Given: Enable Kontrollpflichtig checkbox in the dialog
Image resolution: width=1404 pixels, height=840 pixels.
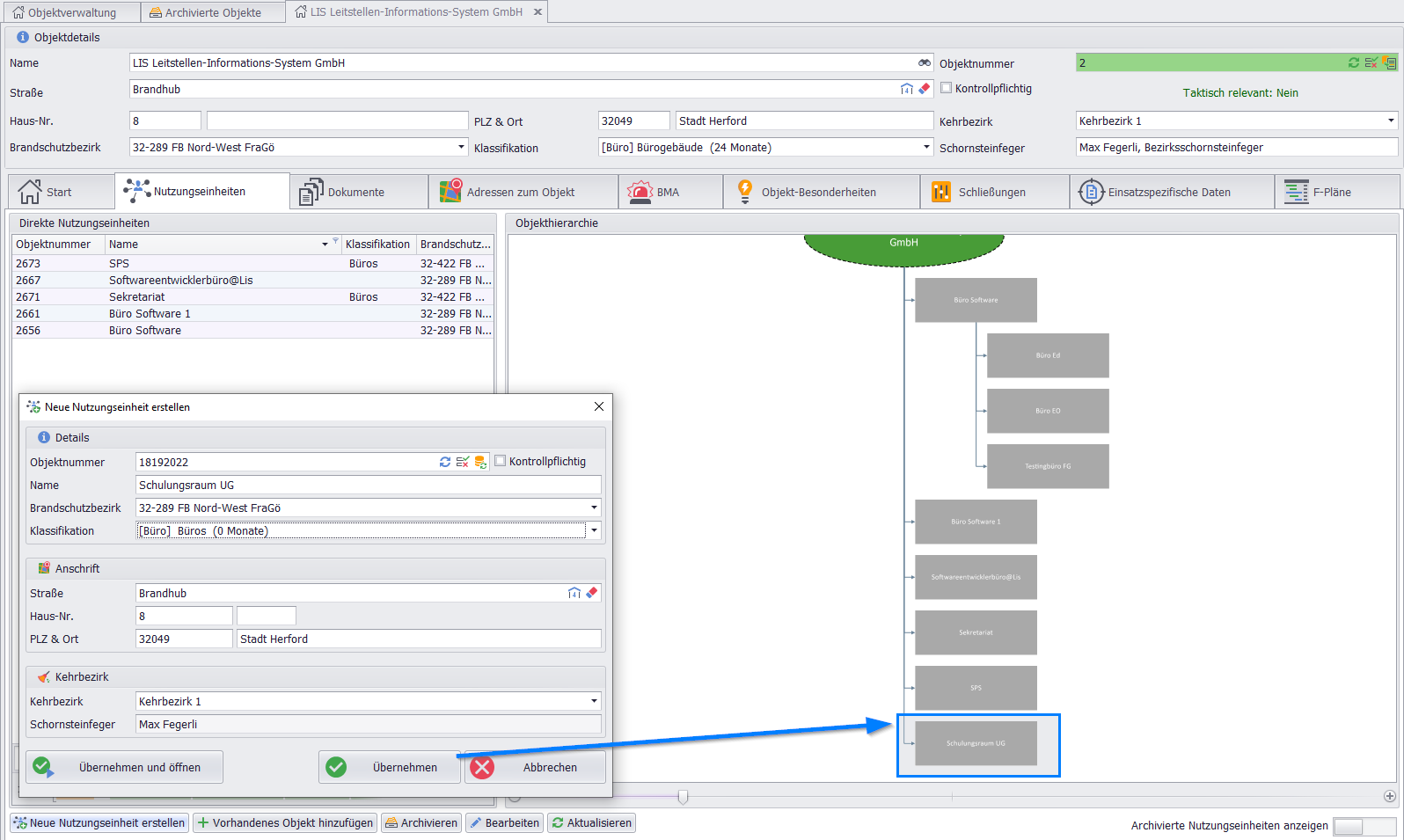Looking at the screenshot, I should click(501, 461).
